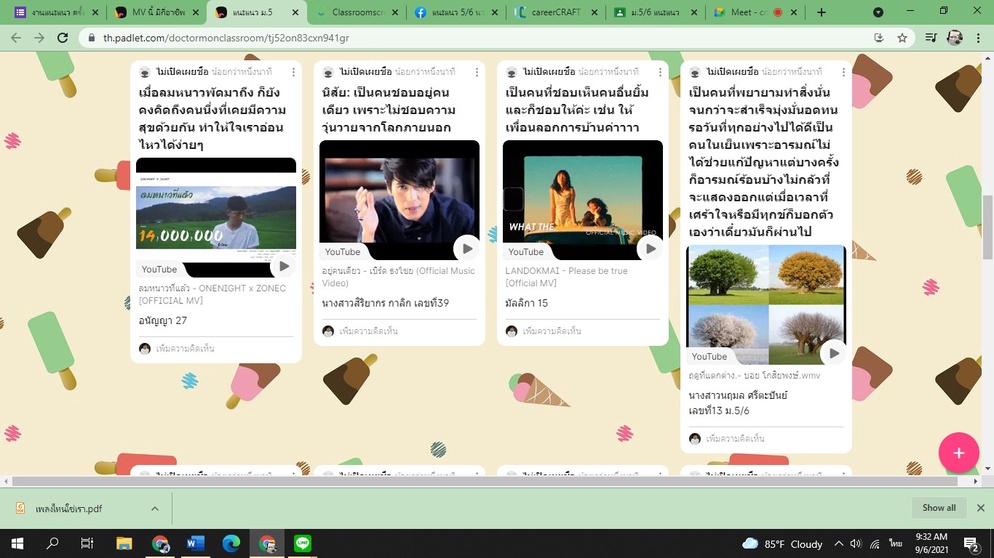This screenshot has height=558, width=994.
Task: Add a comment on the นางสาวสิริยากร post
Action: pyautogui.click(x=368, y=331)
